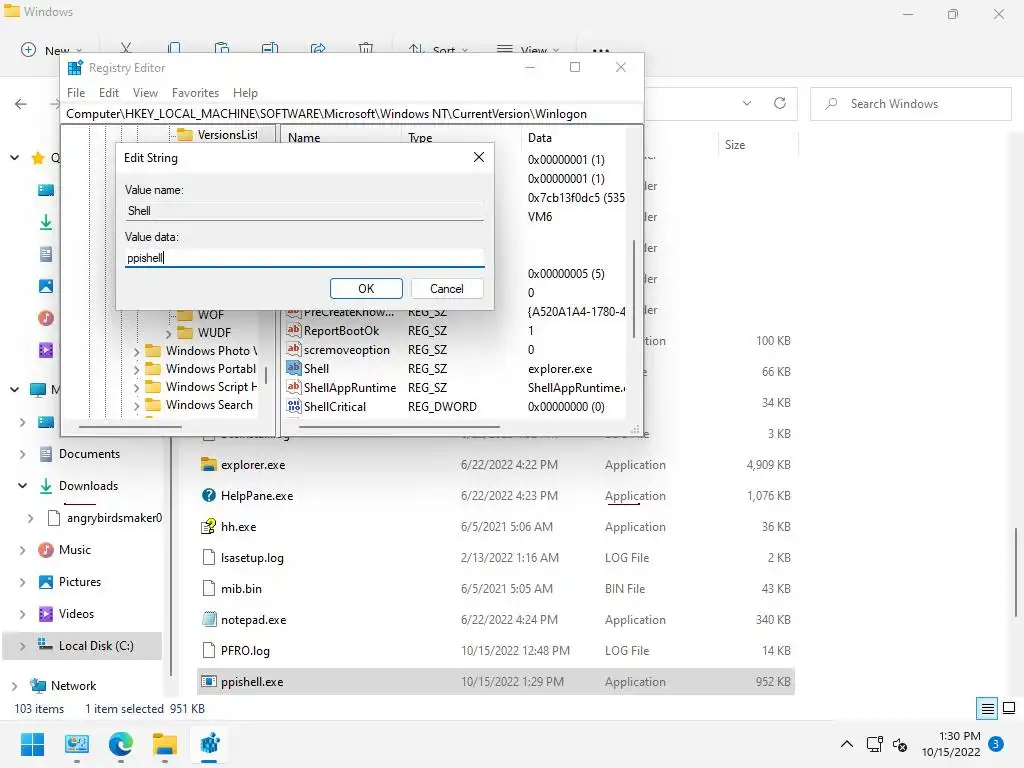Expand the WUDF registry key

[x=168, y=333]
